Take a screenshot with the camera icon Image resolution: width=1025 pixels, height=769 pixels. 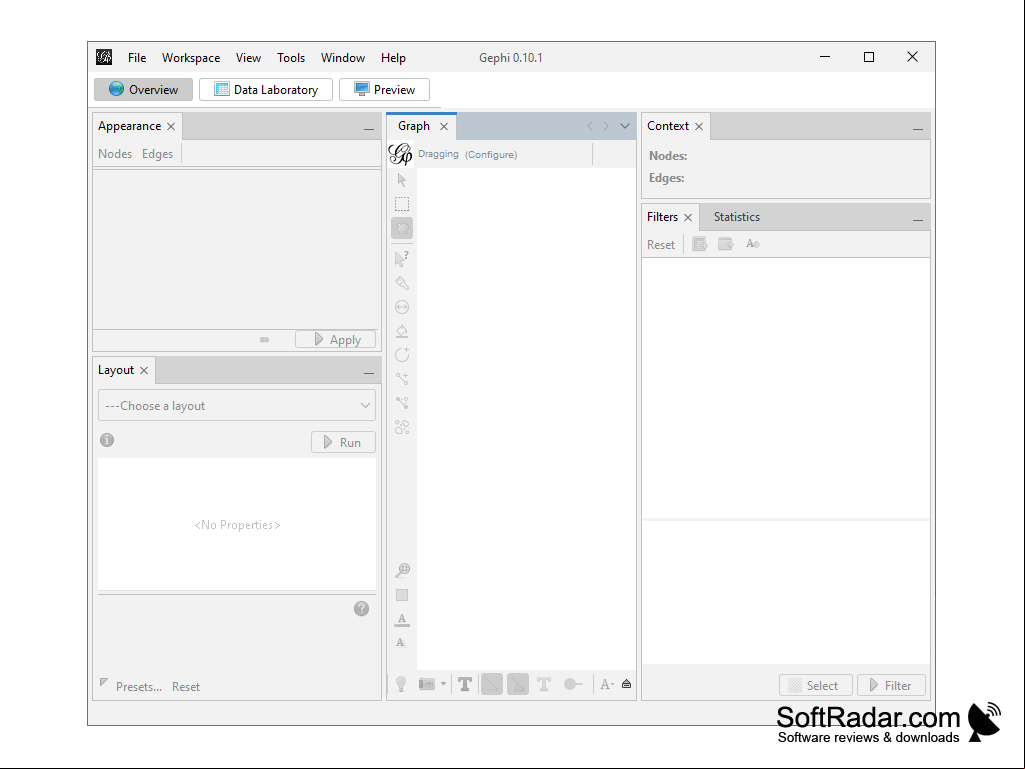426,684
